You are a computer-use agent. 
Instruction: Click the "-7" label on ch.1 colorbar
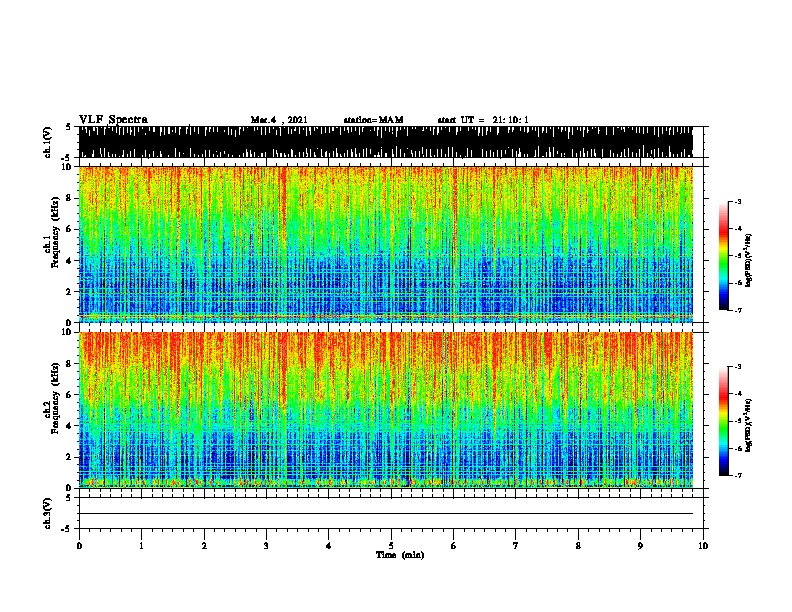[x=738, y=310]
